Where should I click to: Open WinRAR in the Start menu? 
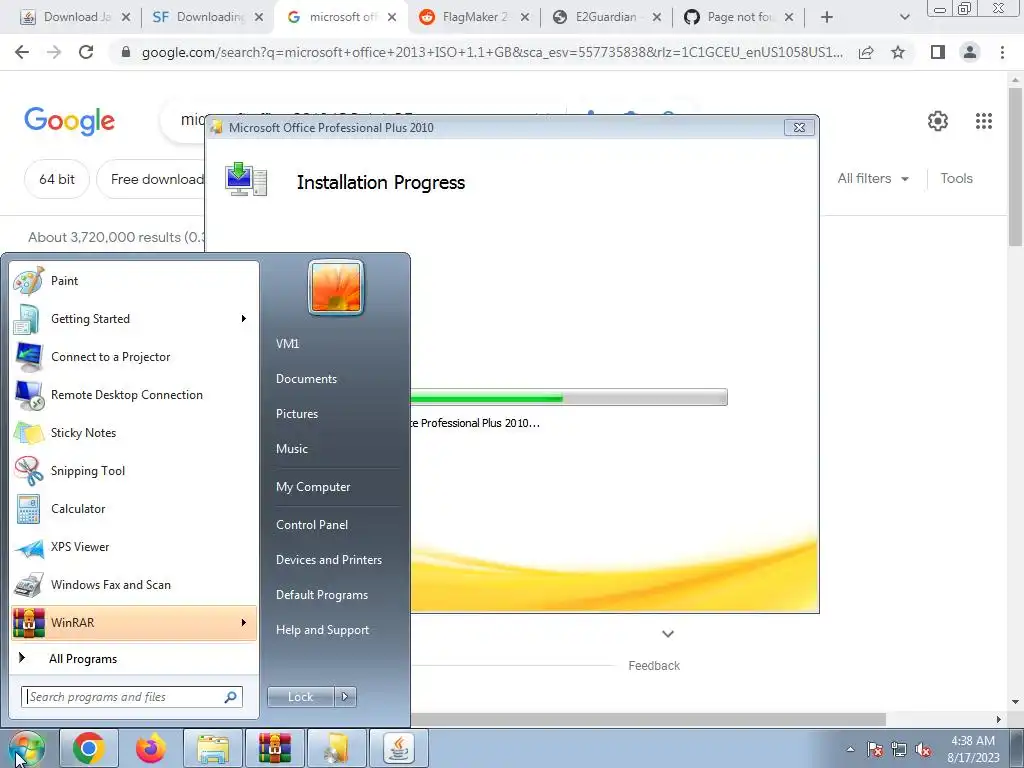pos(134,622)
